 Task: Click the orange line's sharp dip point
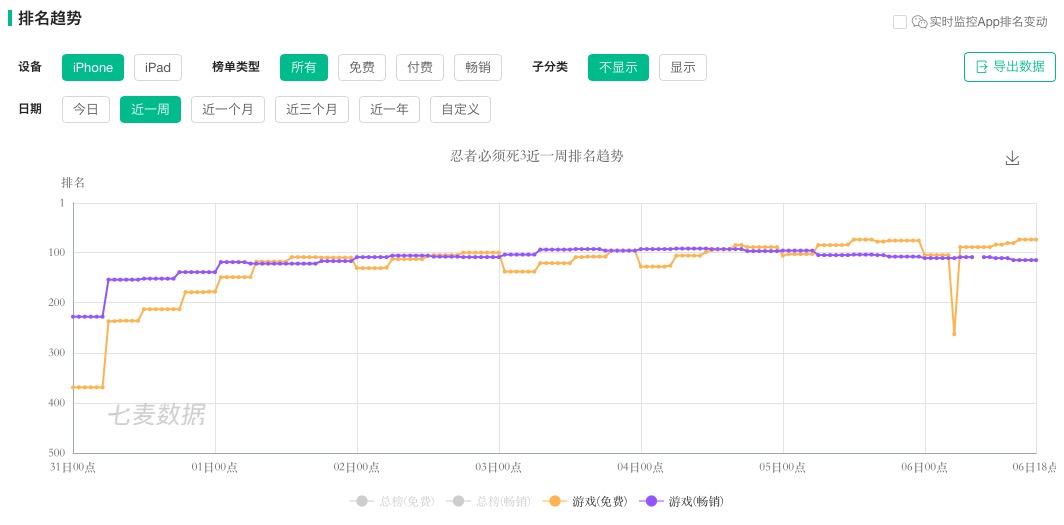tap(954, 334)
